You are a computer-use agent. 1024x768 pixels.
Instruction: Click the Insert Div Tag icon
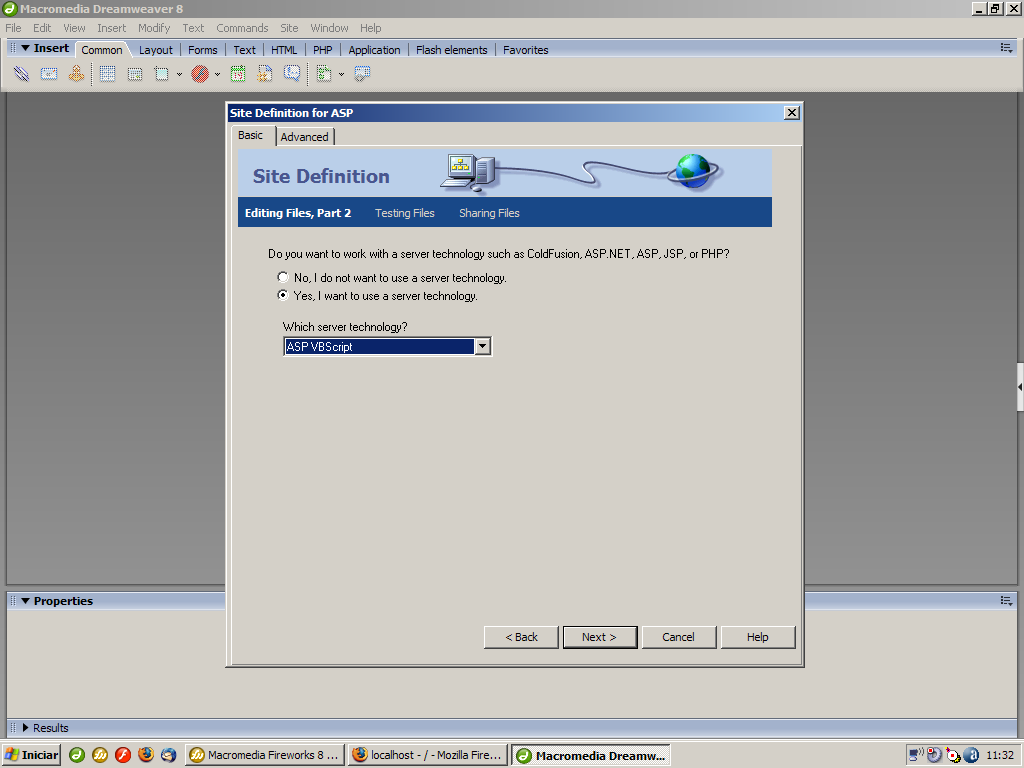tap(135, 74)
